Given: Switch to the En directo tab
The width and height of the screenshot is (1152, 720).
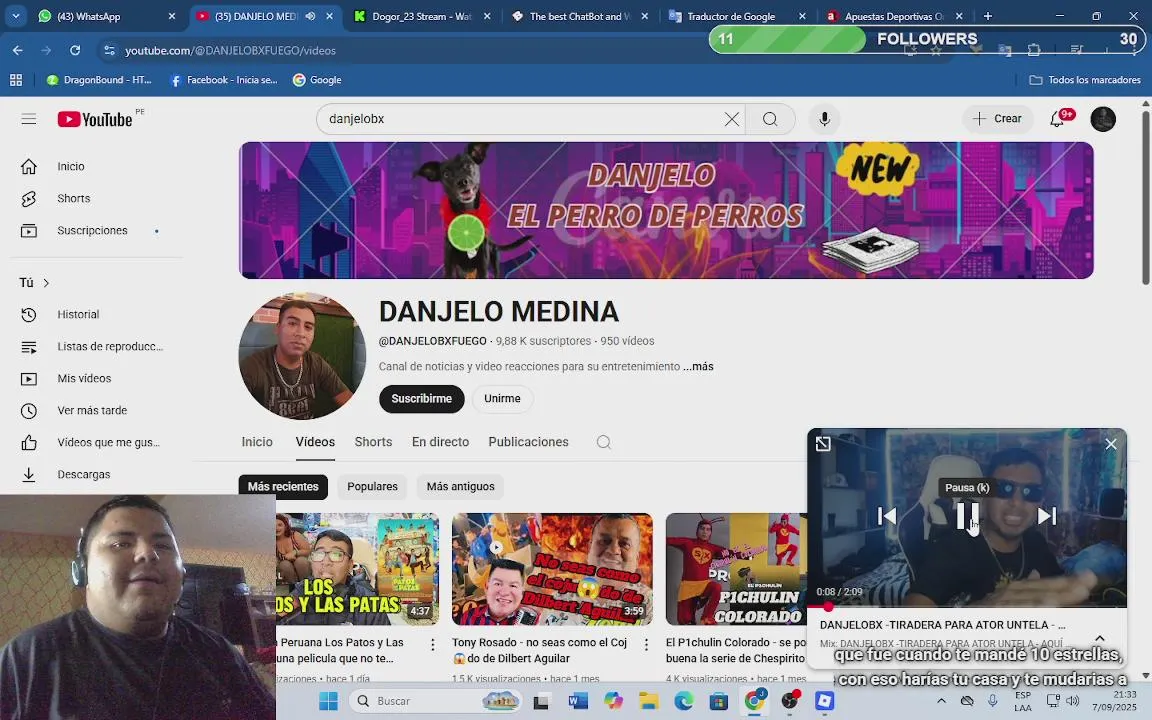Looking at the screenshot, I should coord(440,442).
